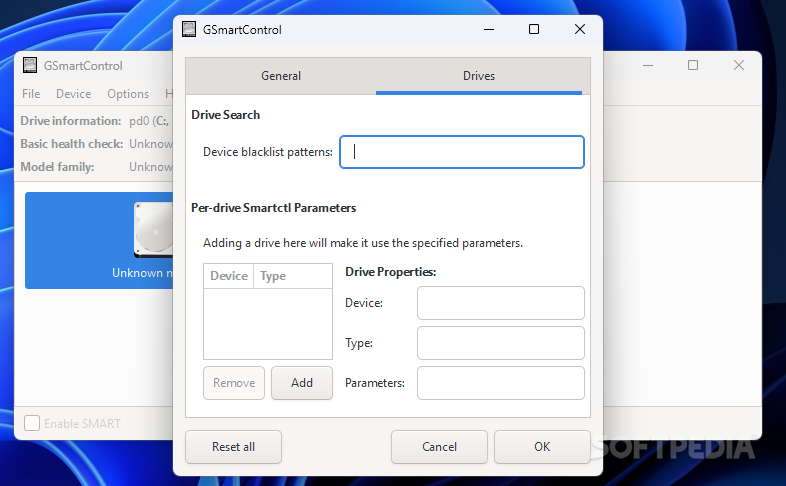Close the main GSmartControl window

tap(738, 65)
